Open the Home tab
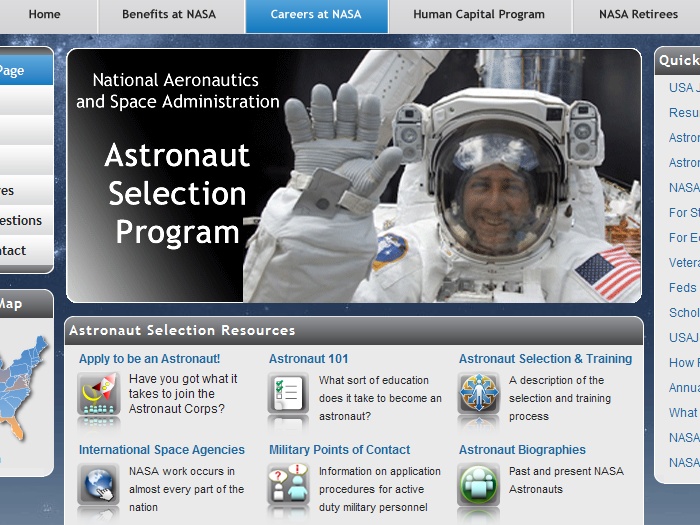Image resolution: width=700 pixels, height=525 pixels. pos(45,15)
